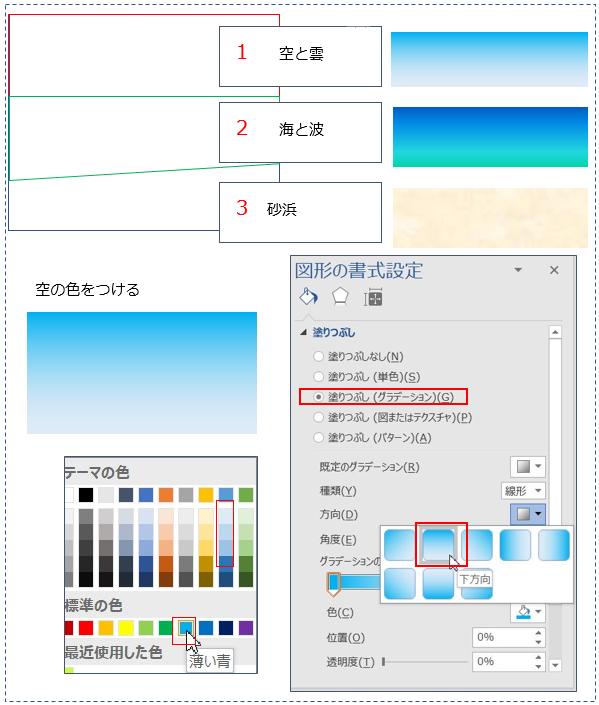Screen dimensions: 599x705
Task: Click the 海と波 label box
Action: tap(300, 132)
